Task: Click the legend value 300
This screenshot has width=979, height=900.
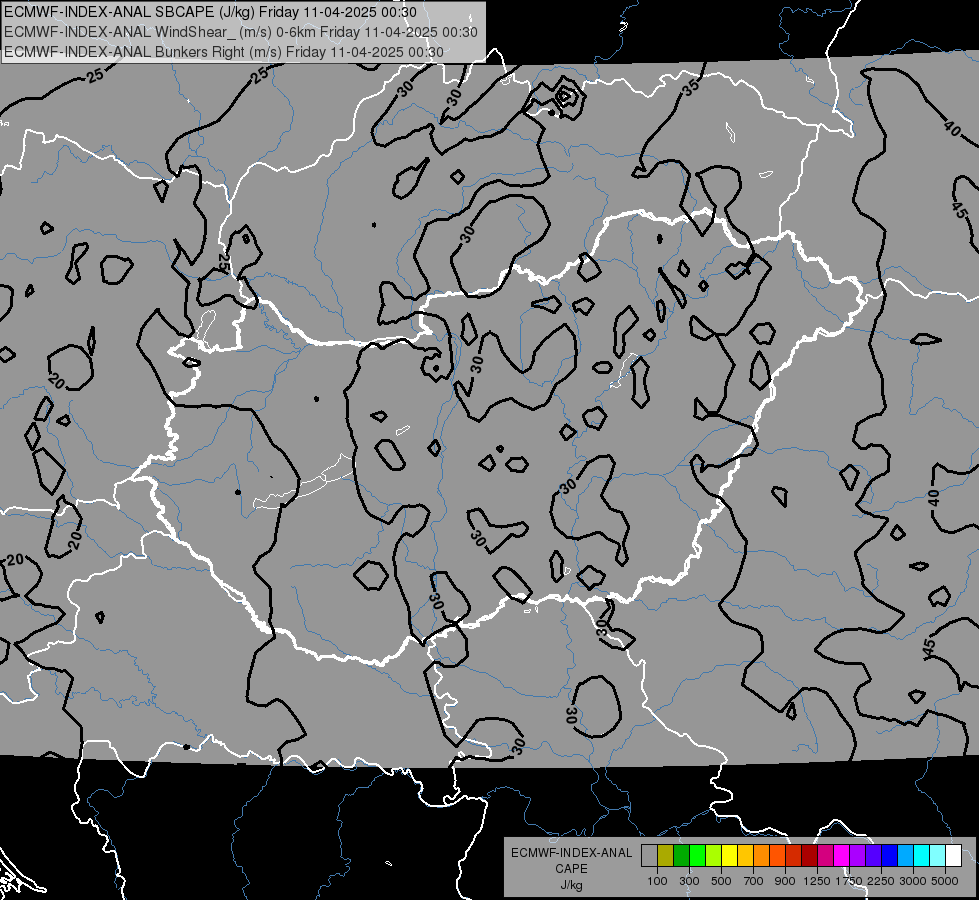Action: 689,881
